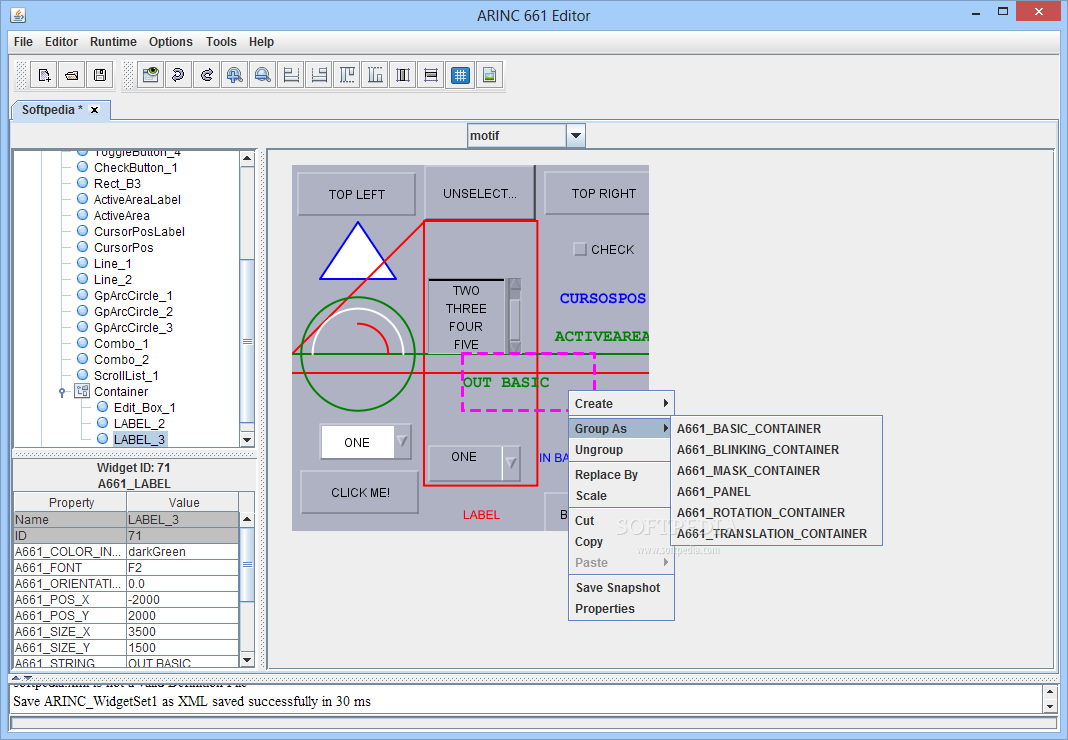
Task: Click the preview eye toolbar icon
Action: coord(151,75)
